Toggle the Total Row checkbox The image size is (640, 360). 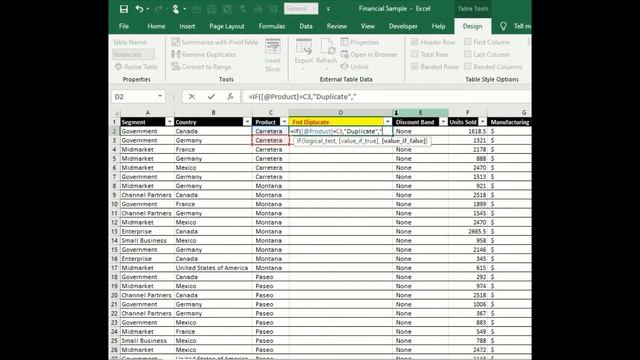click(415, 54)
